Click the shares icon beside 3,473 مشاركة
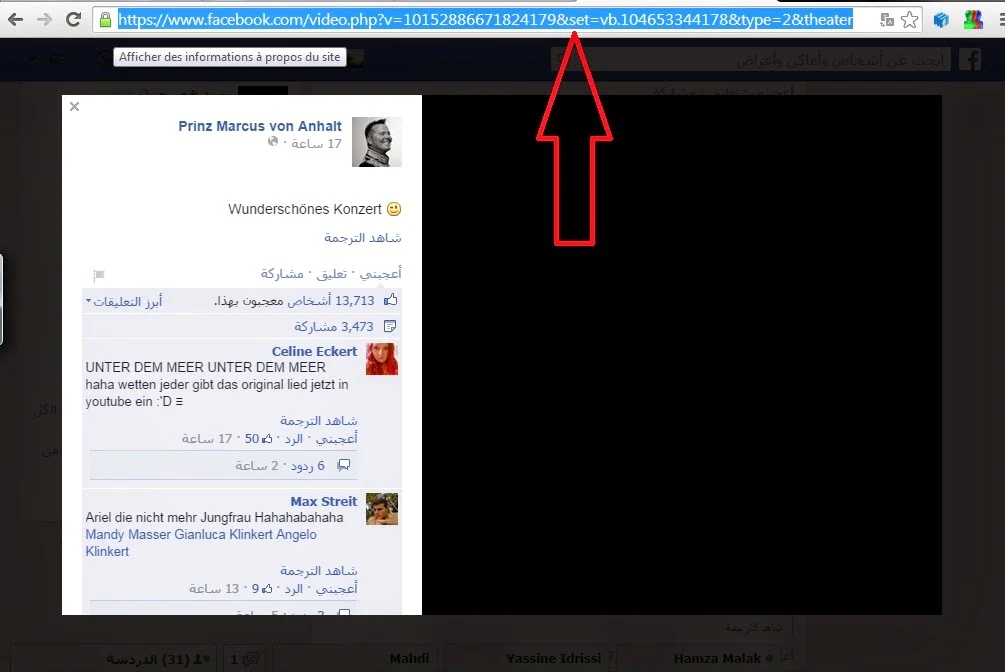 390,326
